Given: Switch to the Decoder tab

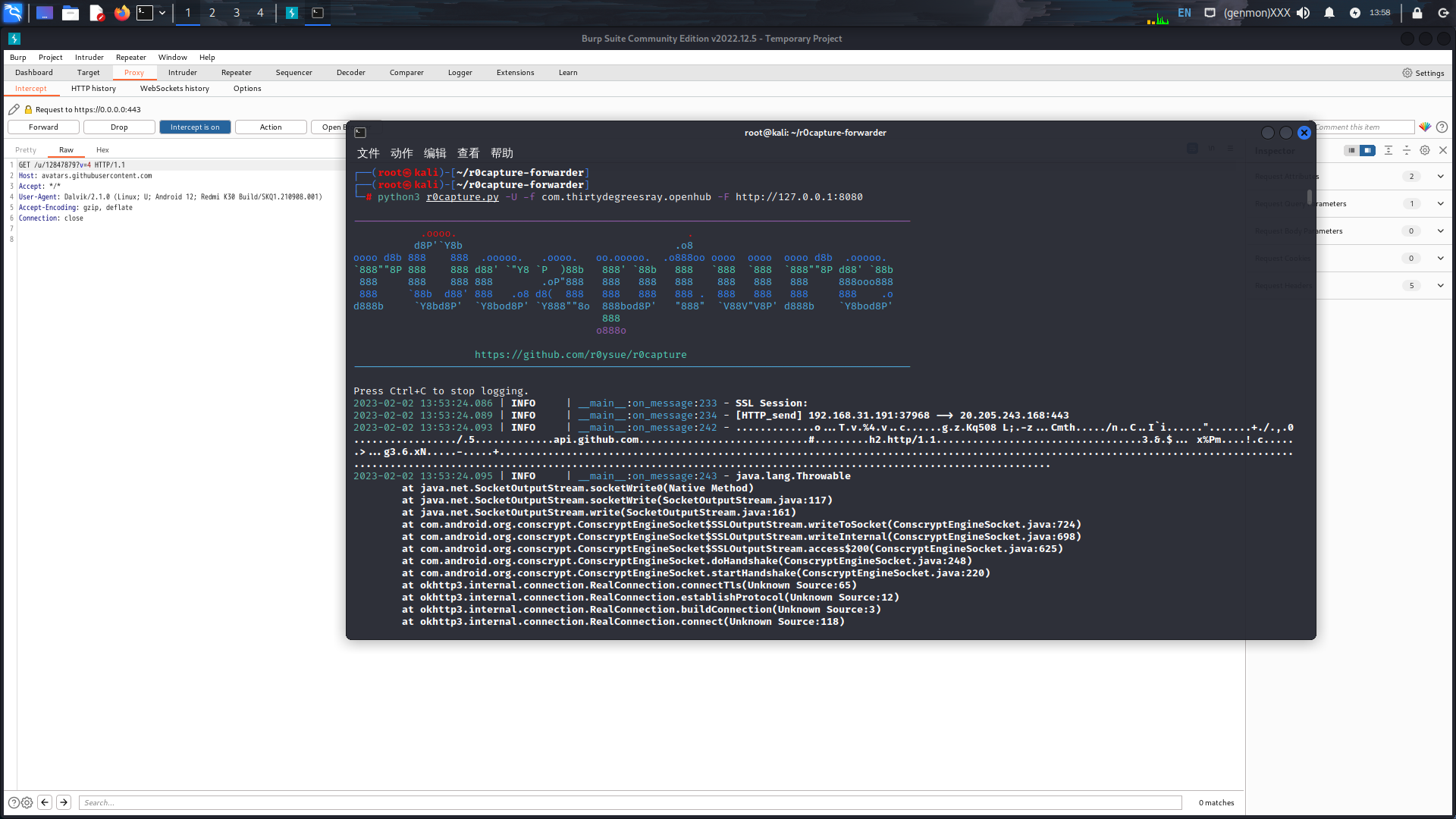Looking at the screenshot, I should point(351,73).
